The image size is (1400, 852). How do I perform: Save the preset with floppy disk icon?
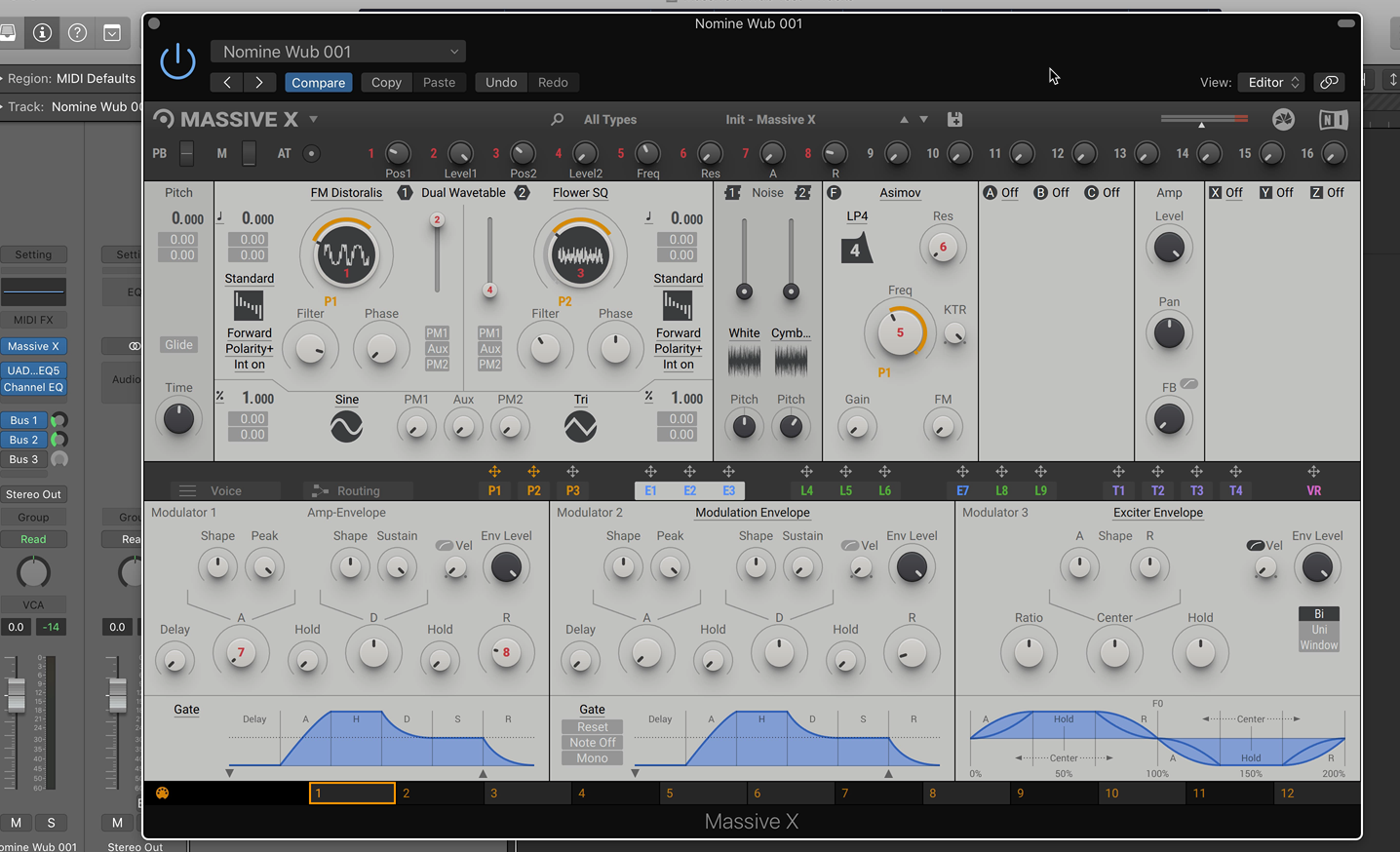pos(954,119)
